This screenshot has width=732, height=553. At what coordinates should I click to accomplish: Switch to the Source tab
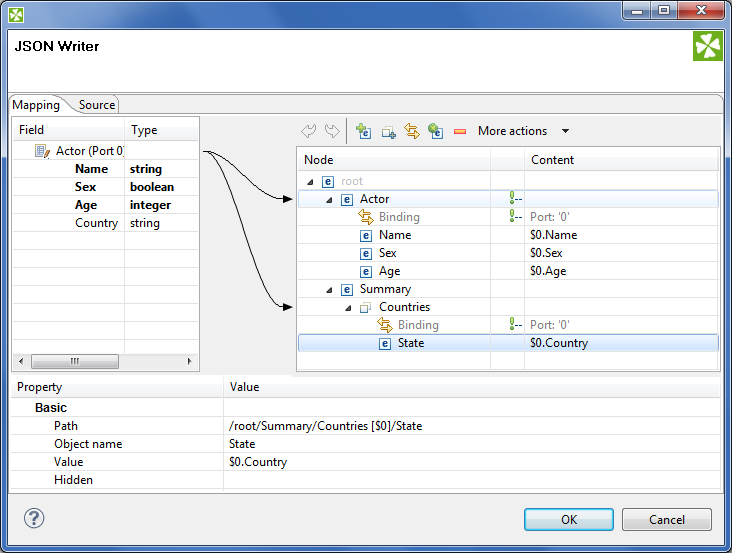tap(97, 105)
